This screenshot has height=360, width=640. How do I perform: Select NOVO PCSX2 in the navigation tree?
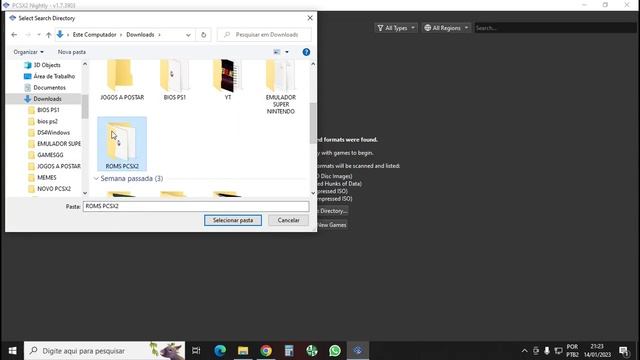pos(49,189)
